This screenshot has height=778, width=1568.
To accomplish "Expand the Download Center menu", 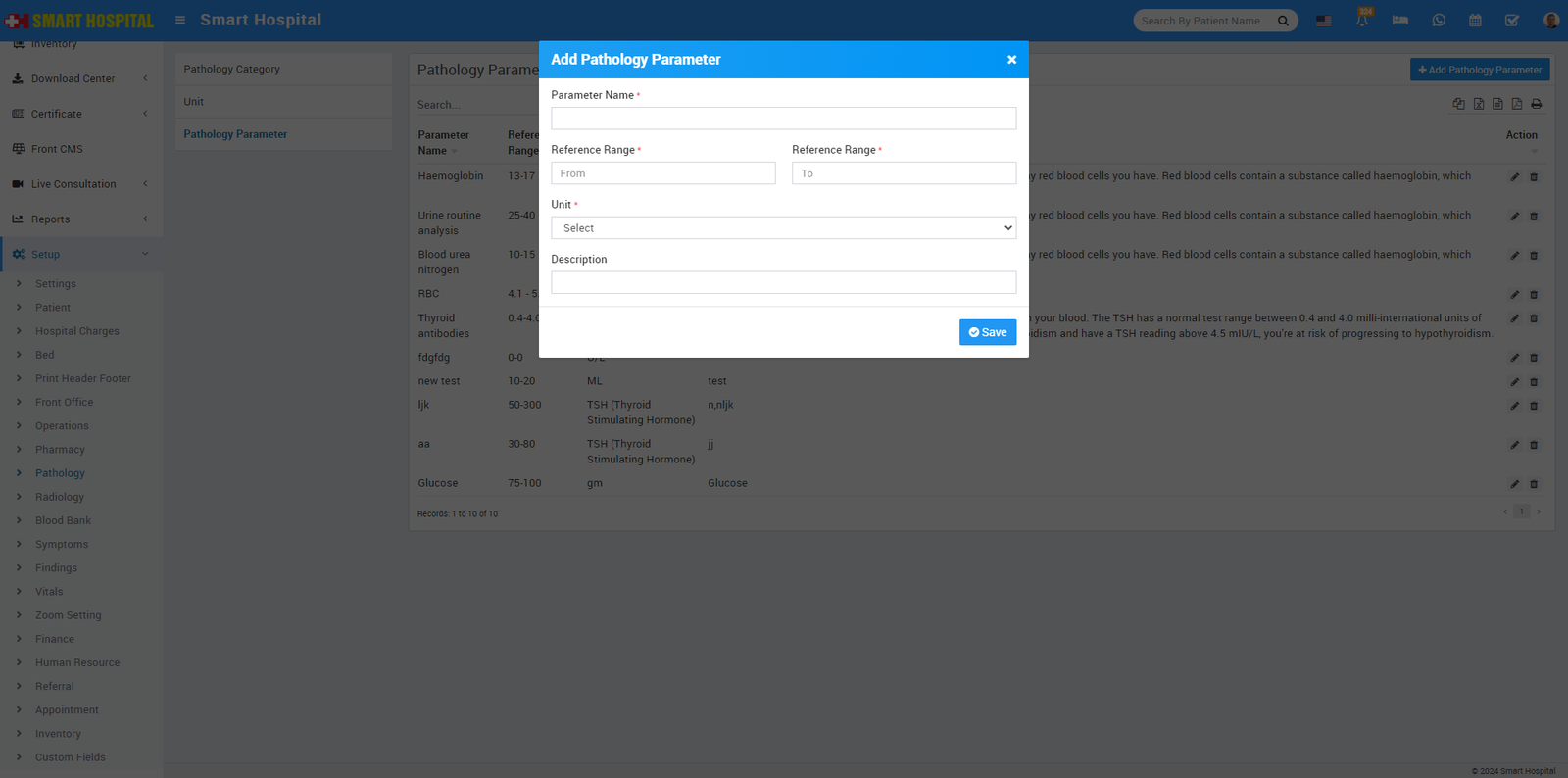I will (x=80, y=78).
